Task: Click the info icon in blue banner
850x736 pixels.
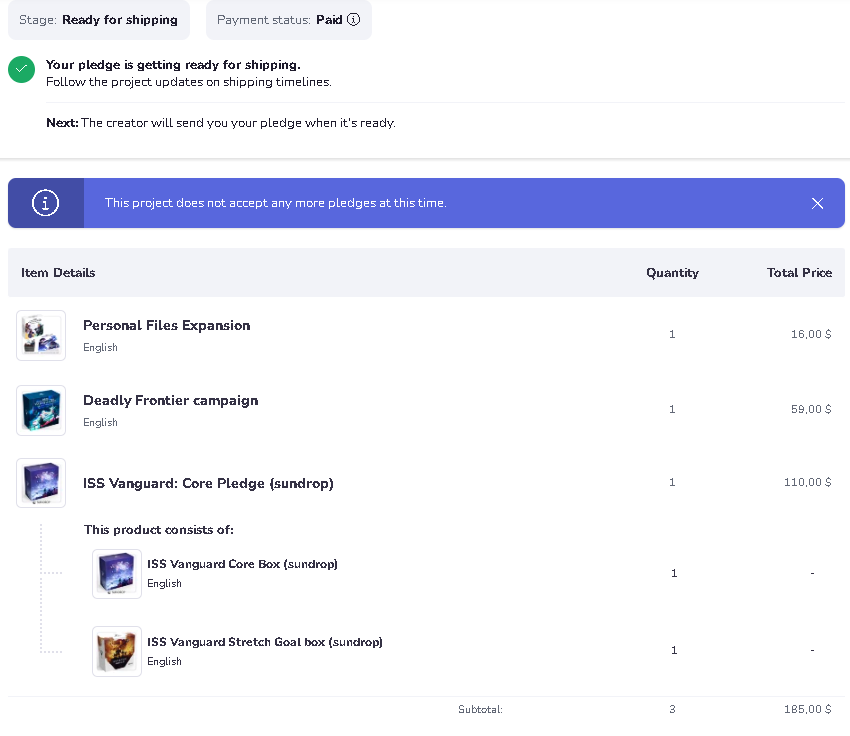Action: coord(45,203)
